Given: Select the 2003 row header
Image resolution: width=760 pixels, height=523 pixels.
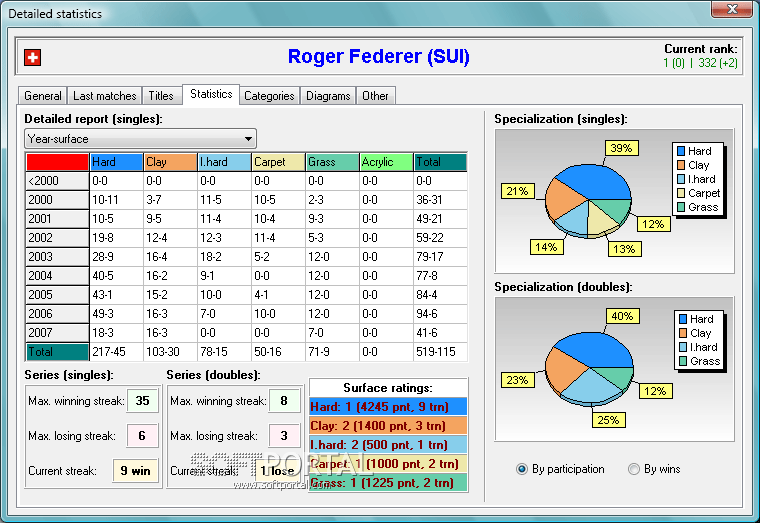Looking at the screenshot, I should pos(57,256).
